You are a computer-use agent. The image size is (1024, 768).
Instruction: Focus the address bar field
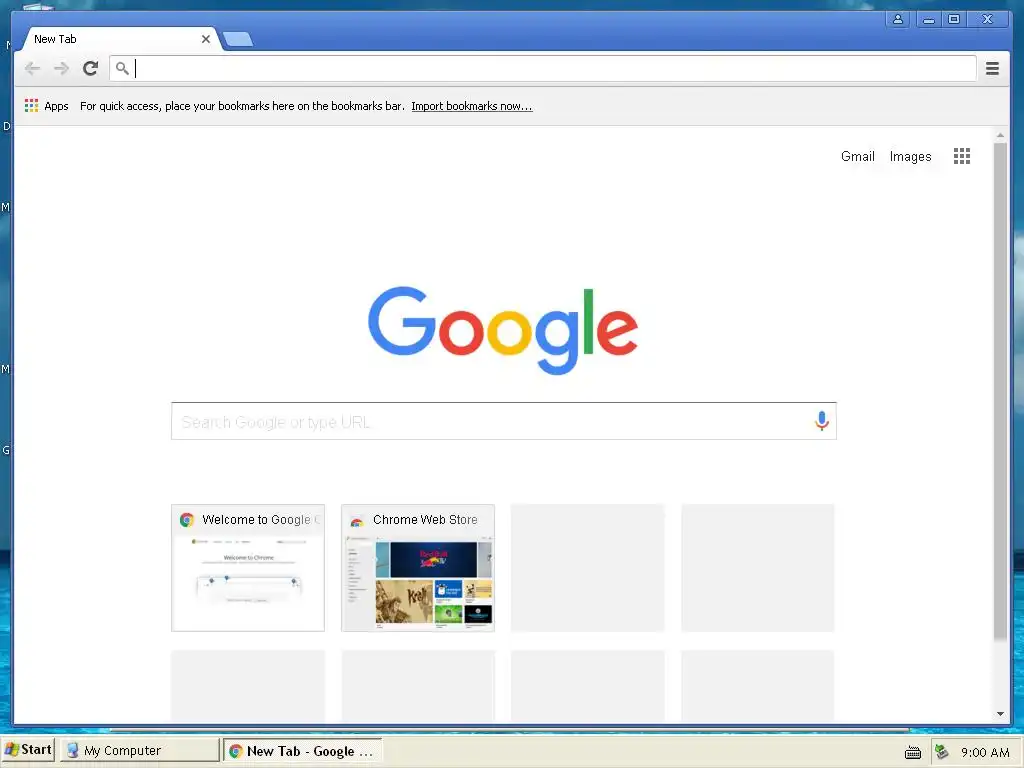[543, 68]
